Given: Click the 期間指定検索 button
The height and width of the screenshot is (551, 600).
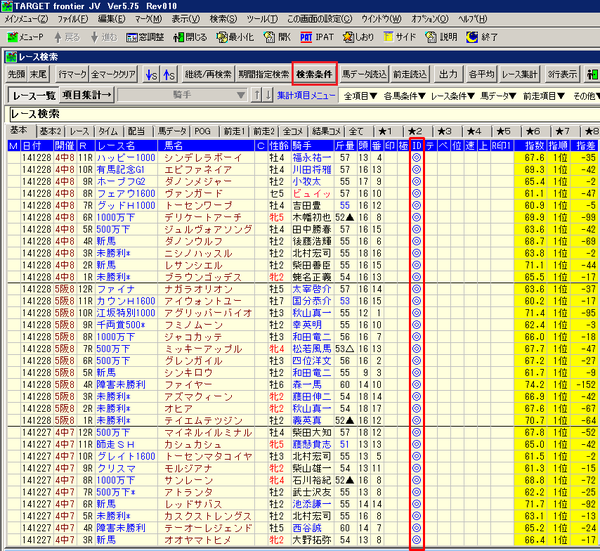Looking at the screenshot, I should pos(264,74).
